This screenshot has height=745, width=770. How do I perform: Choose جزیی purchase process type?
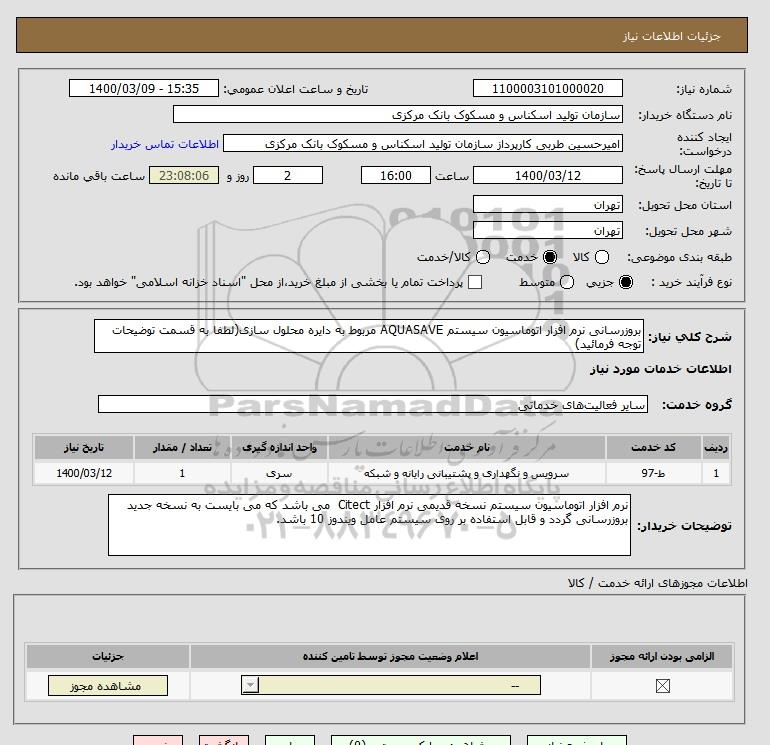coord(626,282)
